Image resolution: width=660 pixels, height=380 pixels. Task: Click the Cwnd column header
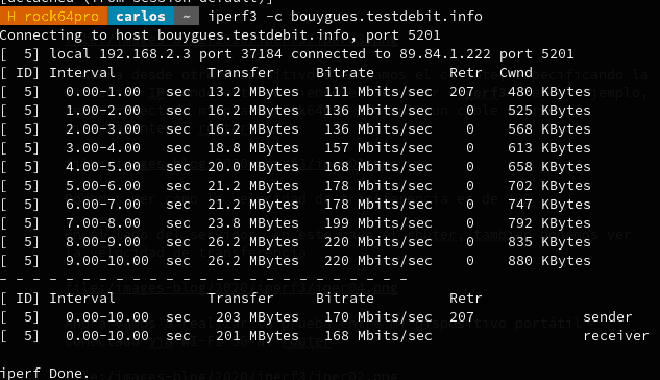[x=516, y=73]
